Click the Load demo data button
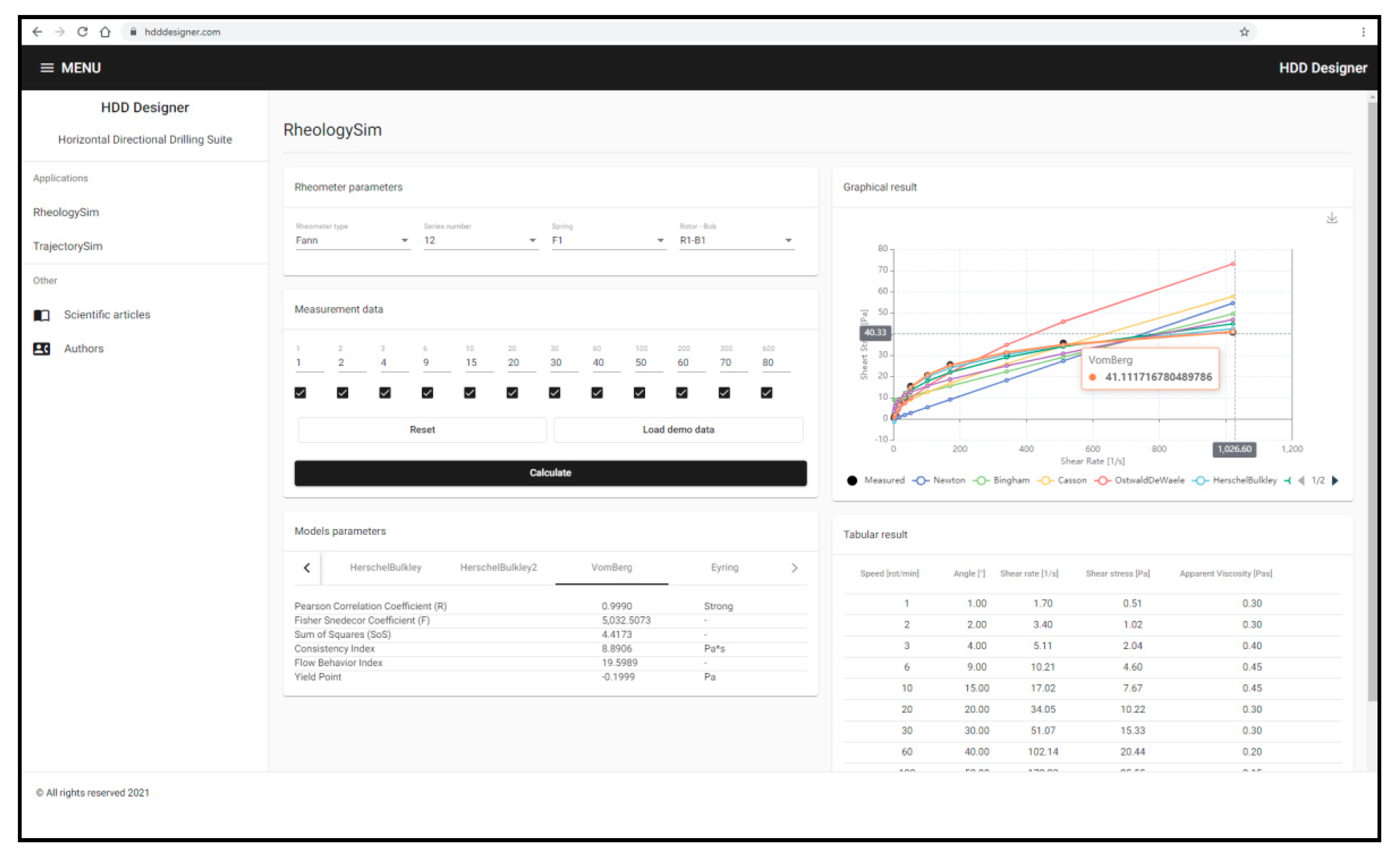Image resolution: width=1400 pixels, height=861 pixels. tap(678, 429)
